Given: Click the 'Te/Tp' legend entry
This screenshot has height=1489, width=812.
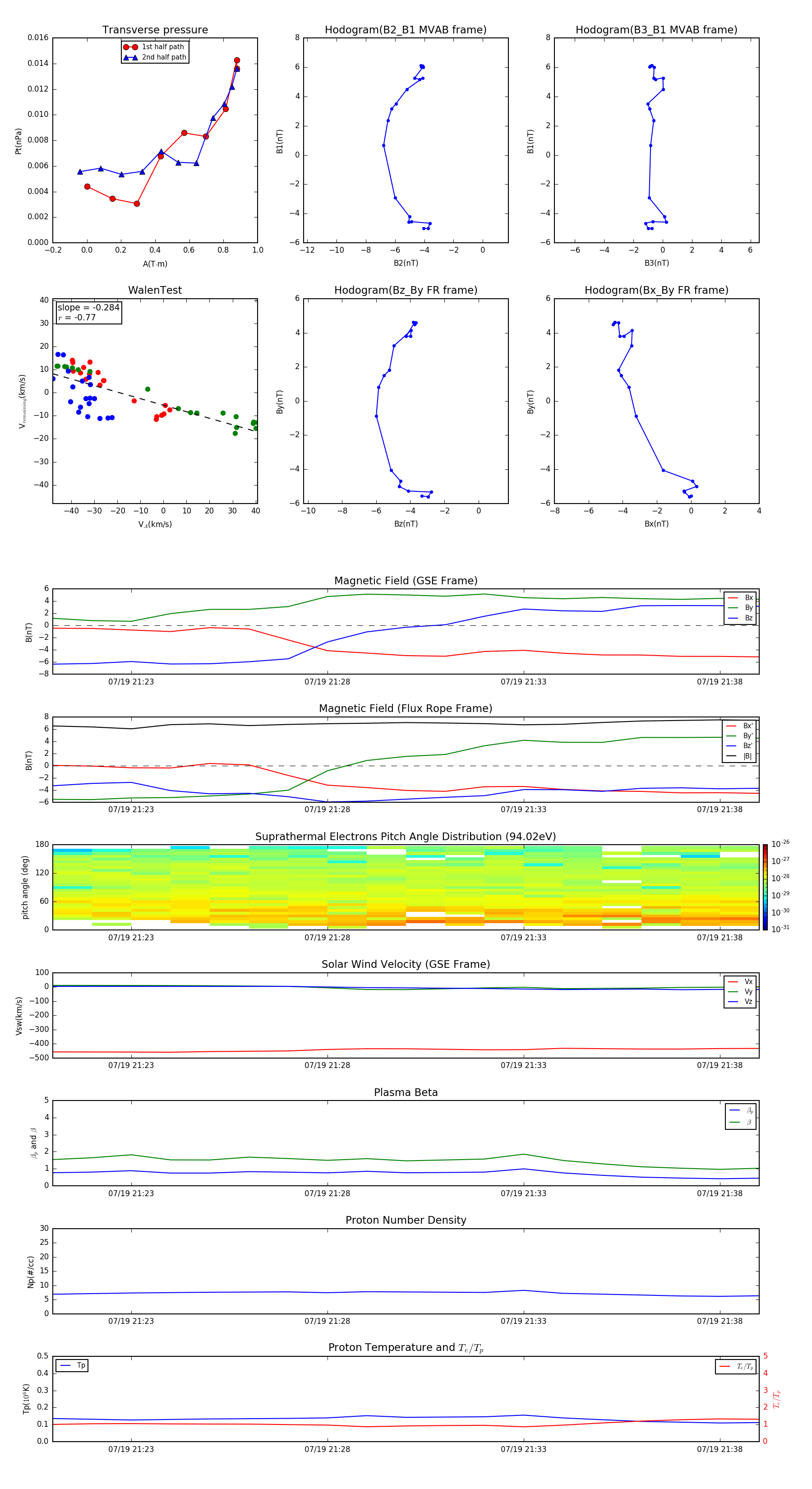Looking at the screenshot, I should click(x=736, y=1366).
